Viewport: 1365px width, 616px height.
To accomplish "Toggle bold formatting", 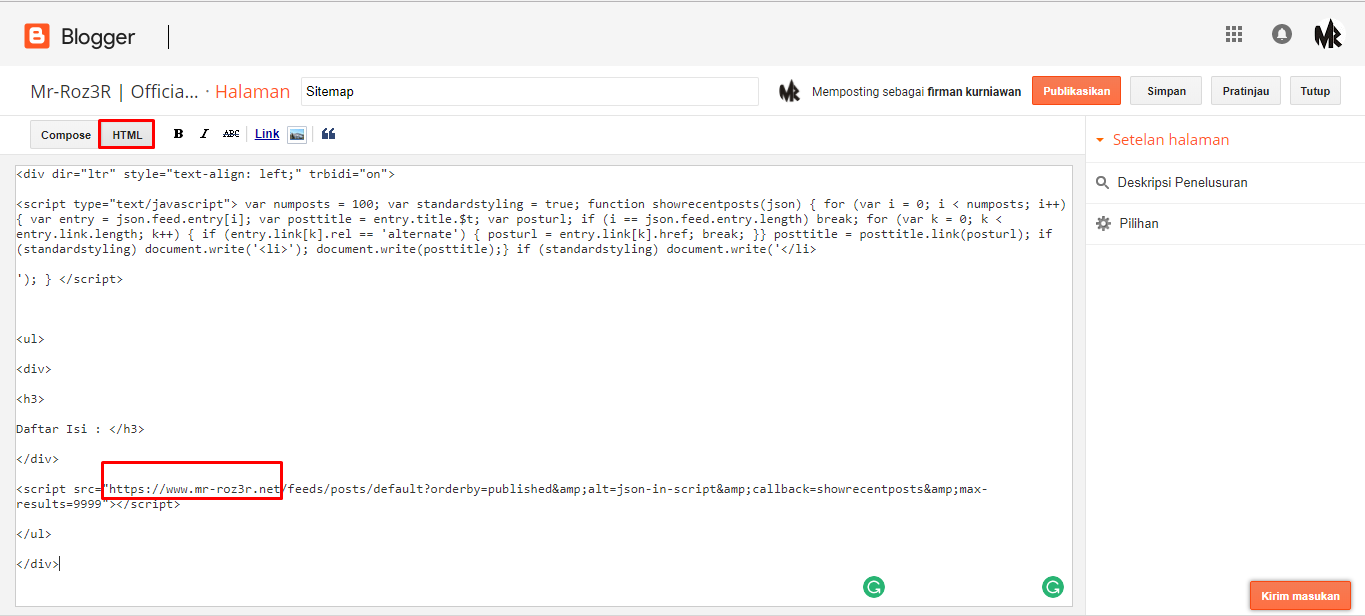I will pyautogui.click(x=178, y=133).
